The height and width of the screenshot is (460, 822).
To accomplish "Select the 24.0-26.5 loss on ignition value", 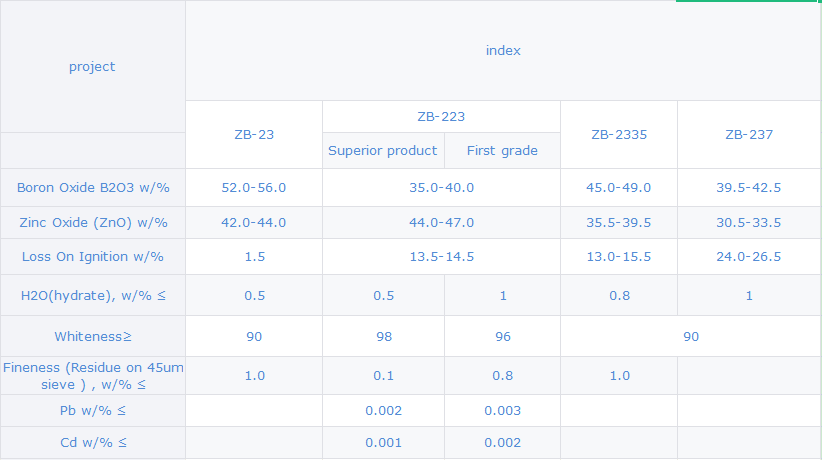I will [749, 257].
